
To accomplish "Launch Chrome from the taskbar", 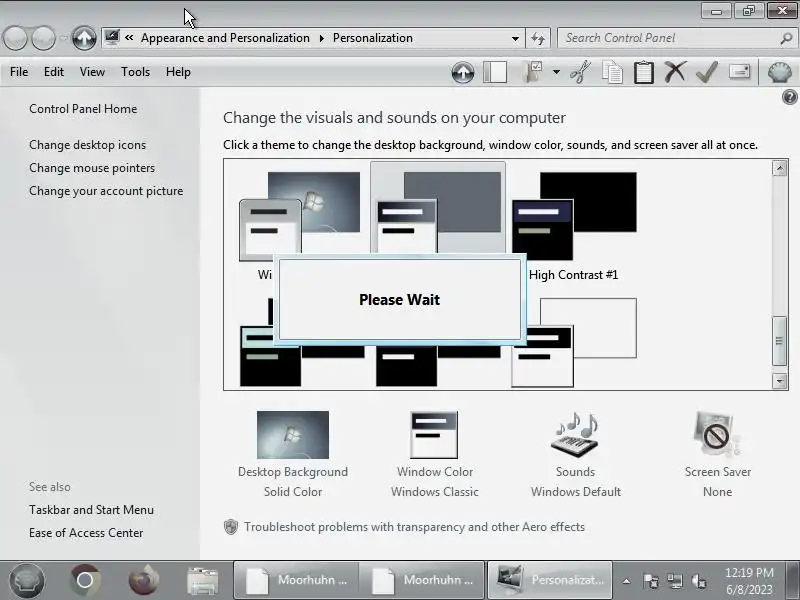I will [x=85, y=580].
